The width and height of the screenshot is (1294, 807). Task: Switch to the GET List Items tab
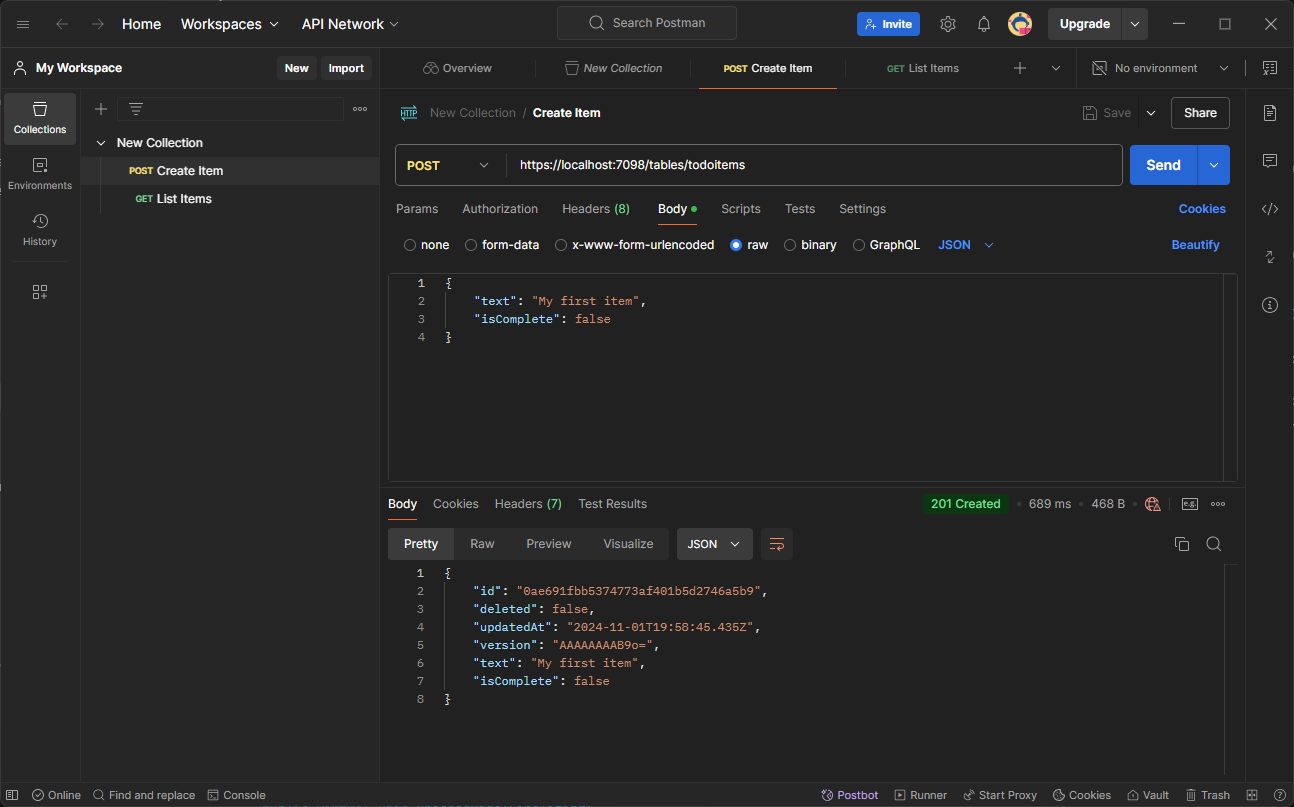click(923, 68)
